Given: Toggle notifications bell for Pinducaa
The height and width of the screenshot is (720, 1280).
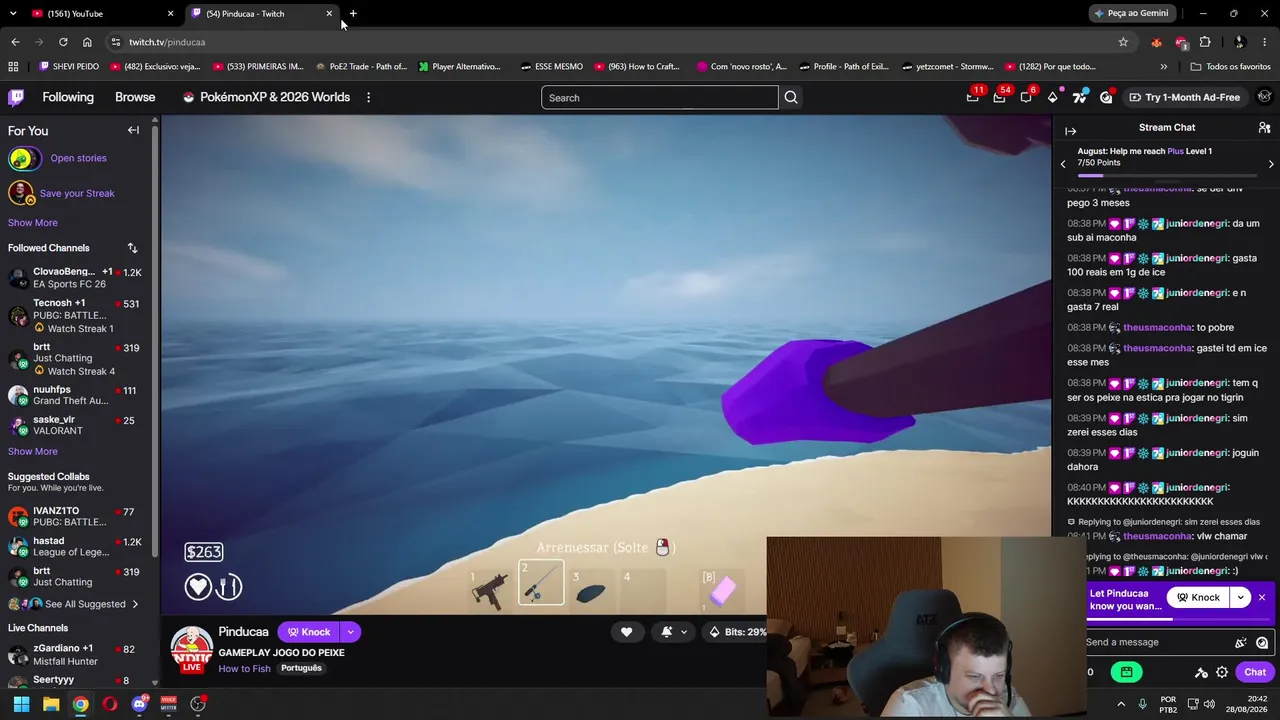Looking at the screenshot, I should [667, 632].
